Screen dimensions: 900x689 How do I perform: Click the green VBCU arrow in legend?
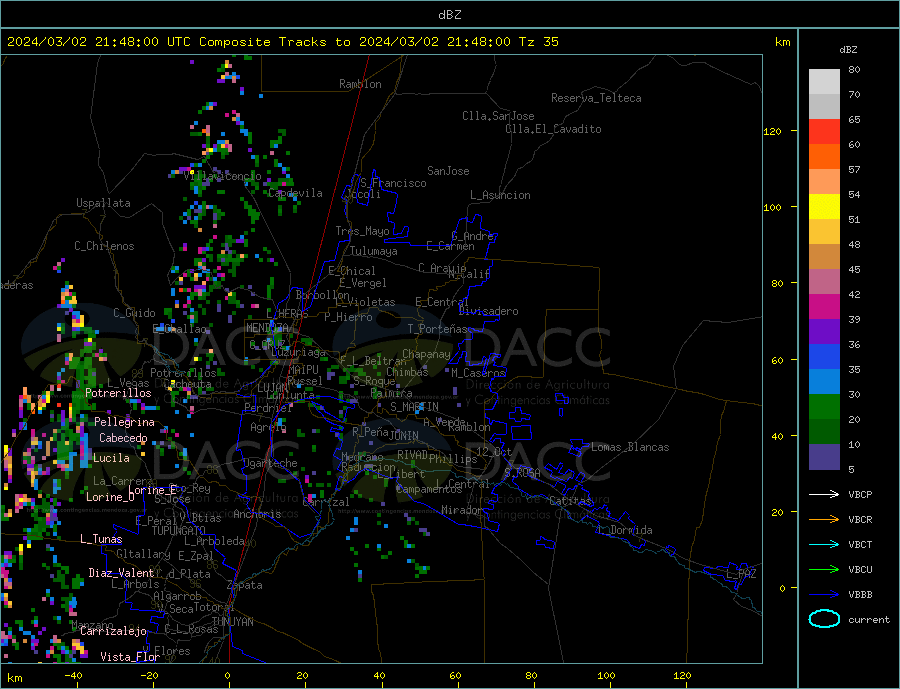click(824, 570)
